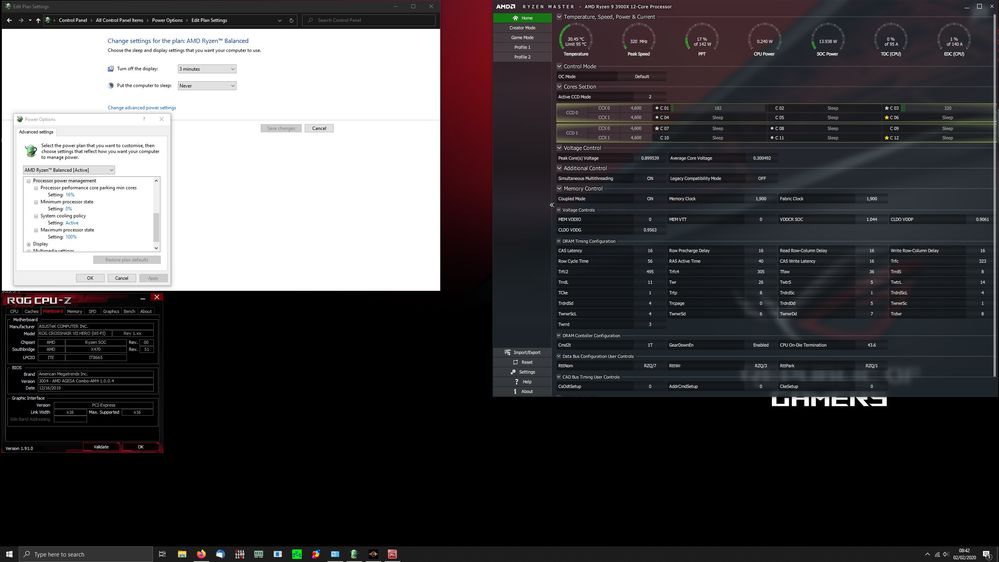Screen dimensions: 999x562
Task: Open the Graphics tab in CPU-Z
Action: pos(111,312)
